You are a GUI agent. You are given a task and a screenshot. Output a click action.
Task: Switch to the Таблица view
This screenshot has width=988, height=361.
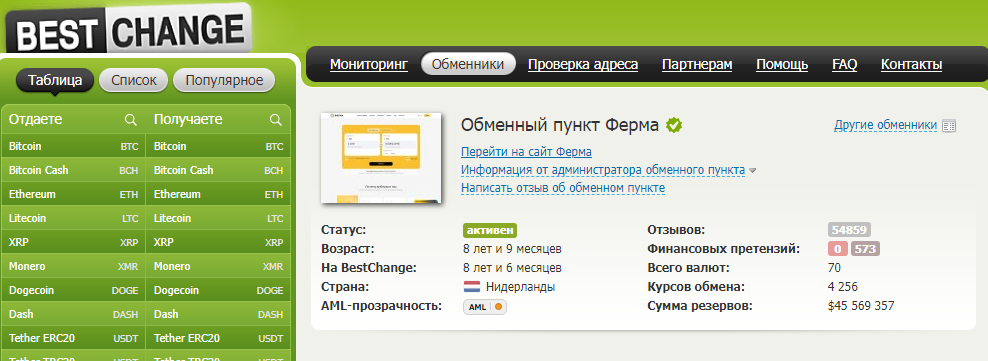coord(55,80)
